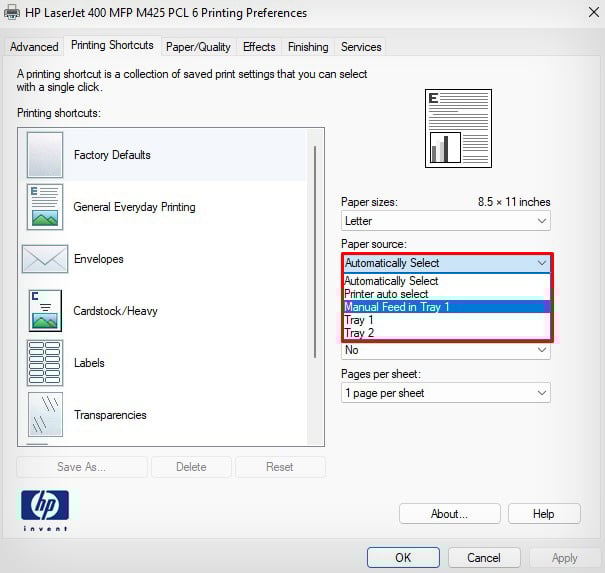The height and width of the screenshot is (573, 605).
Task: Select the Labels text entry
Action: [x=89, y=363]
